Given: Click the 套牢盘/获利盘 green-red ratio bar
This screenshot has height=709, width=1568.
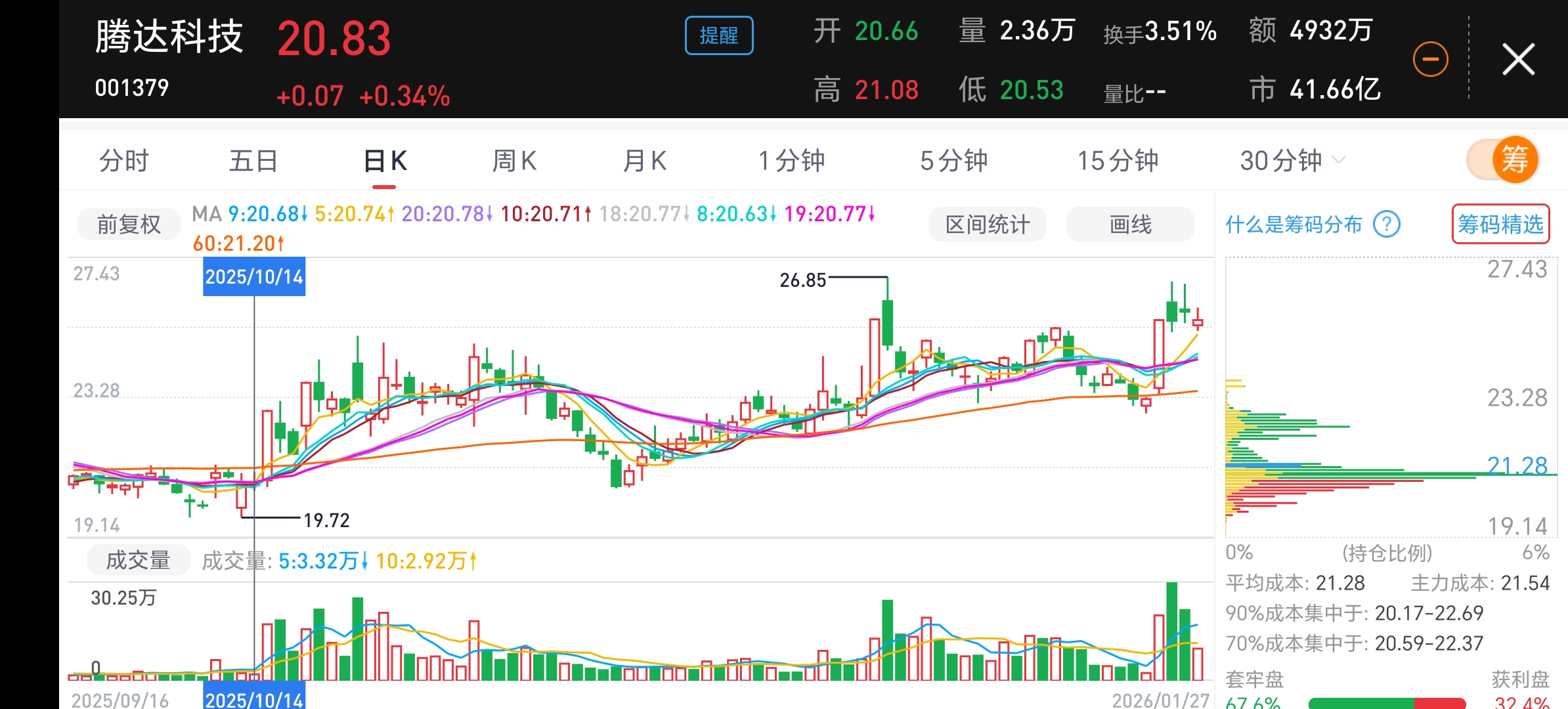Looking at the screenshot, I should click(x=1387, y=703).
